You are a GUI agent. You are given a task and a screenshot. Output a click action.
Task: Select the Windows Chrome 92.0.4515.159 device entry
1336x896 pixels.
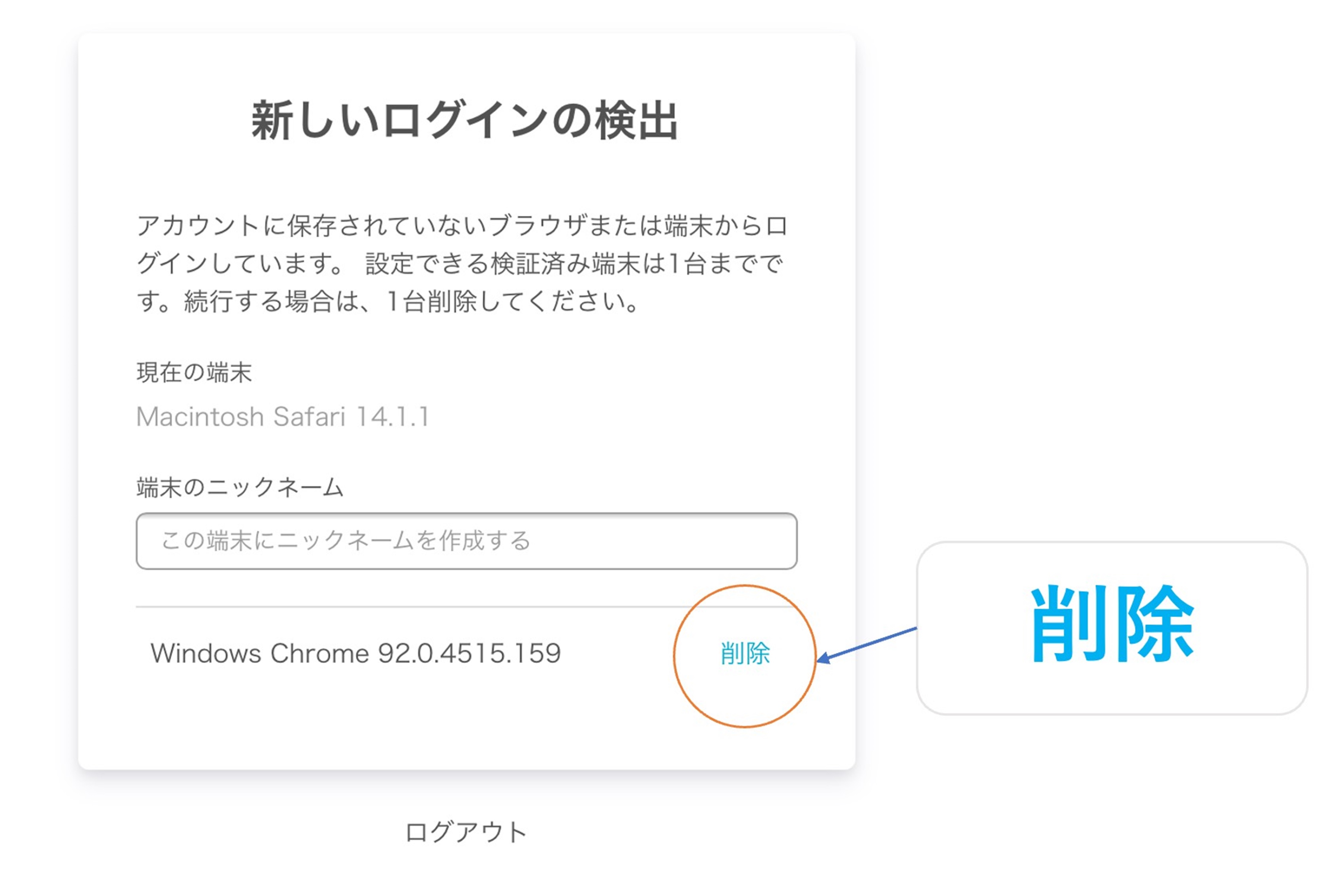[x=356, y=654]
